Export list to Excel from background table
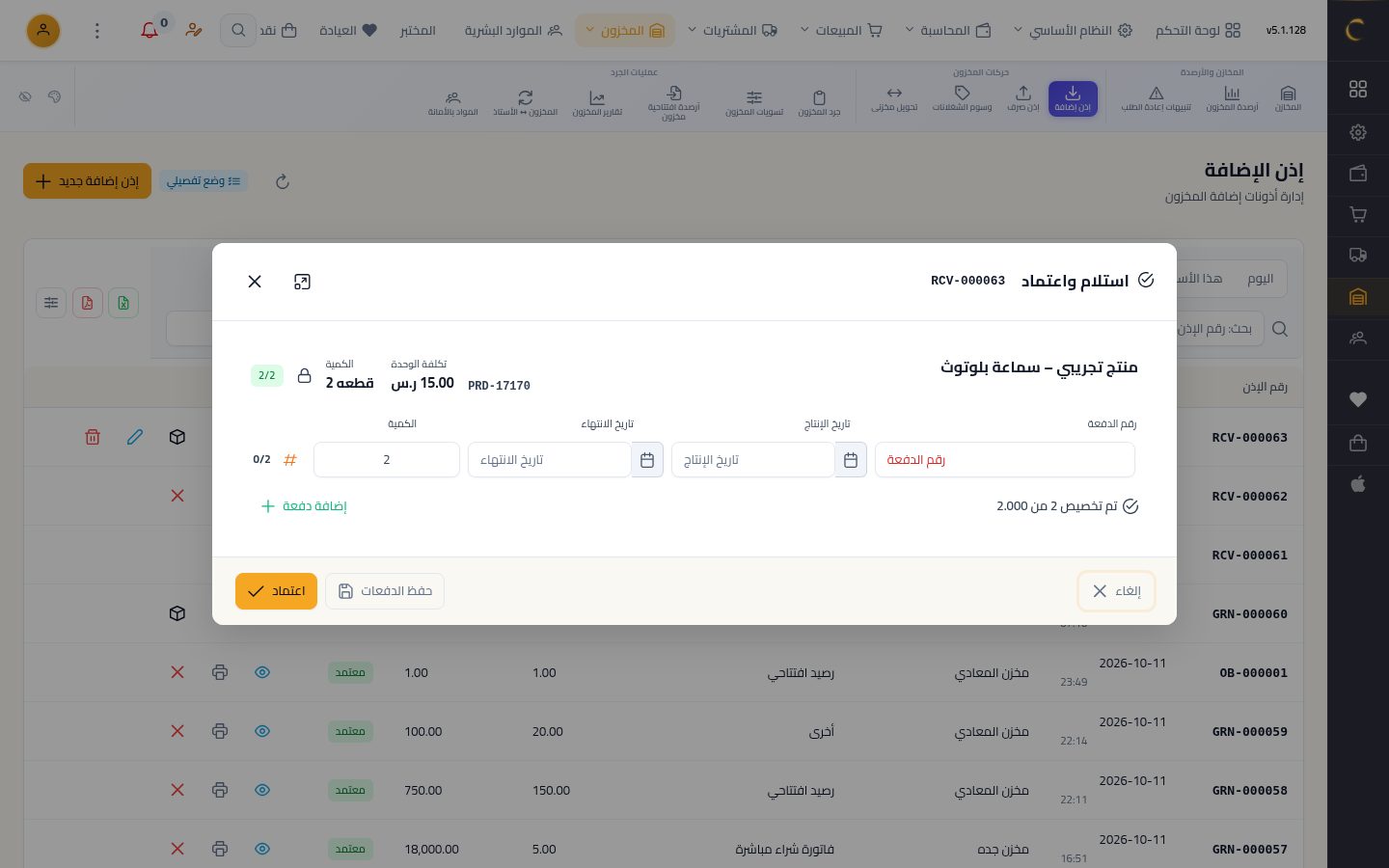 (x=123, y=303)
